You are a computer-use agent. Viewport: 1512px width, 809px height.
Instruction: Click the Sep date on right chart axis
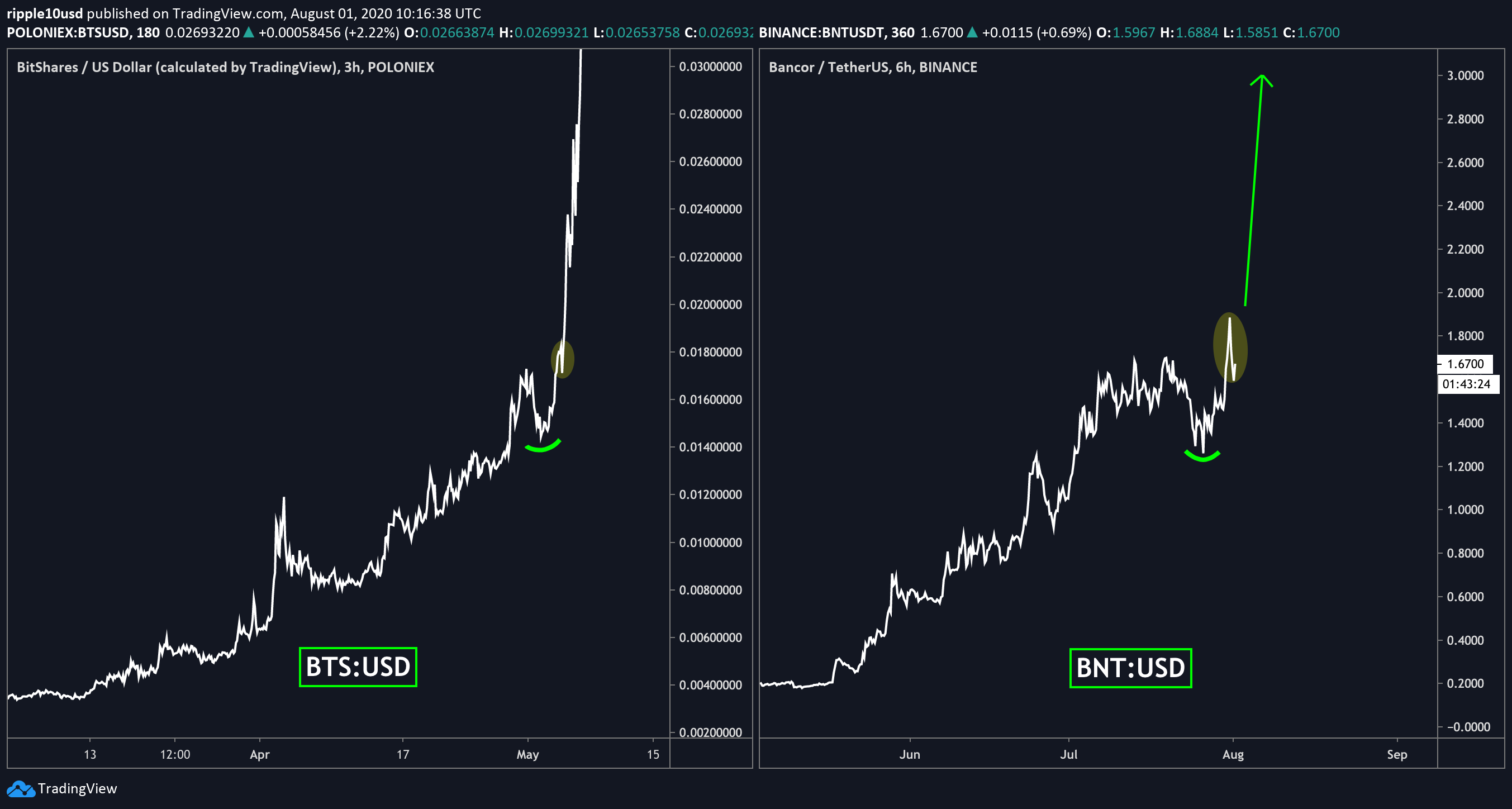point(1397,754)
